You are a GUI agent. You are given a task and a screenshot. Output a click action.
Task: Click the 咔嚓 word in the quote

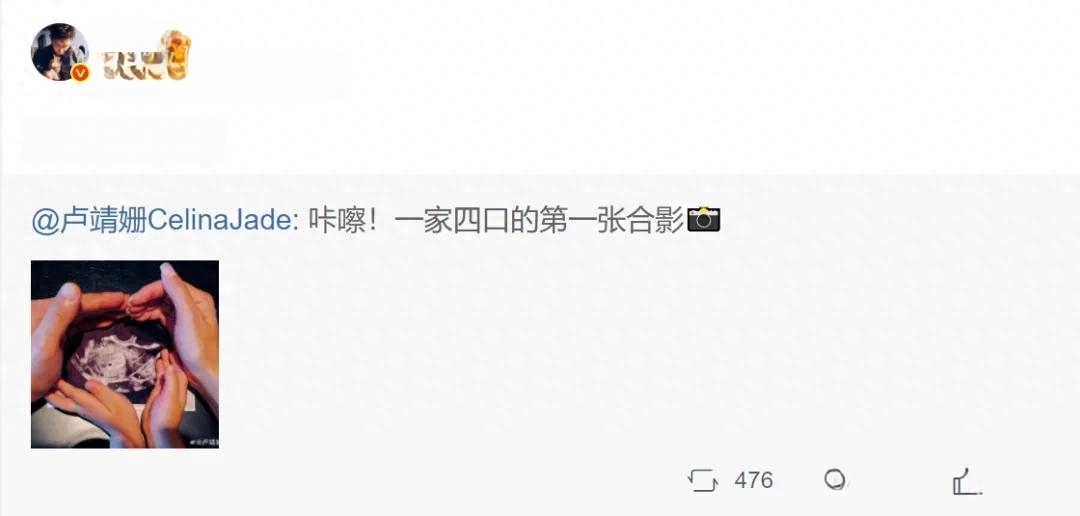pos(336,221)
